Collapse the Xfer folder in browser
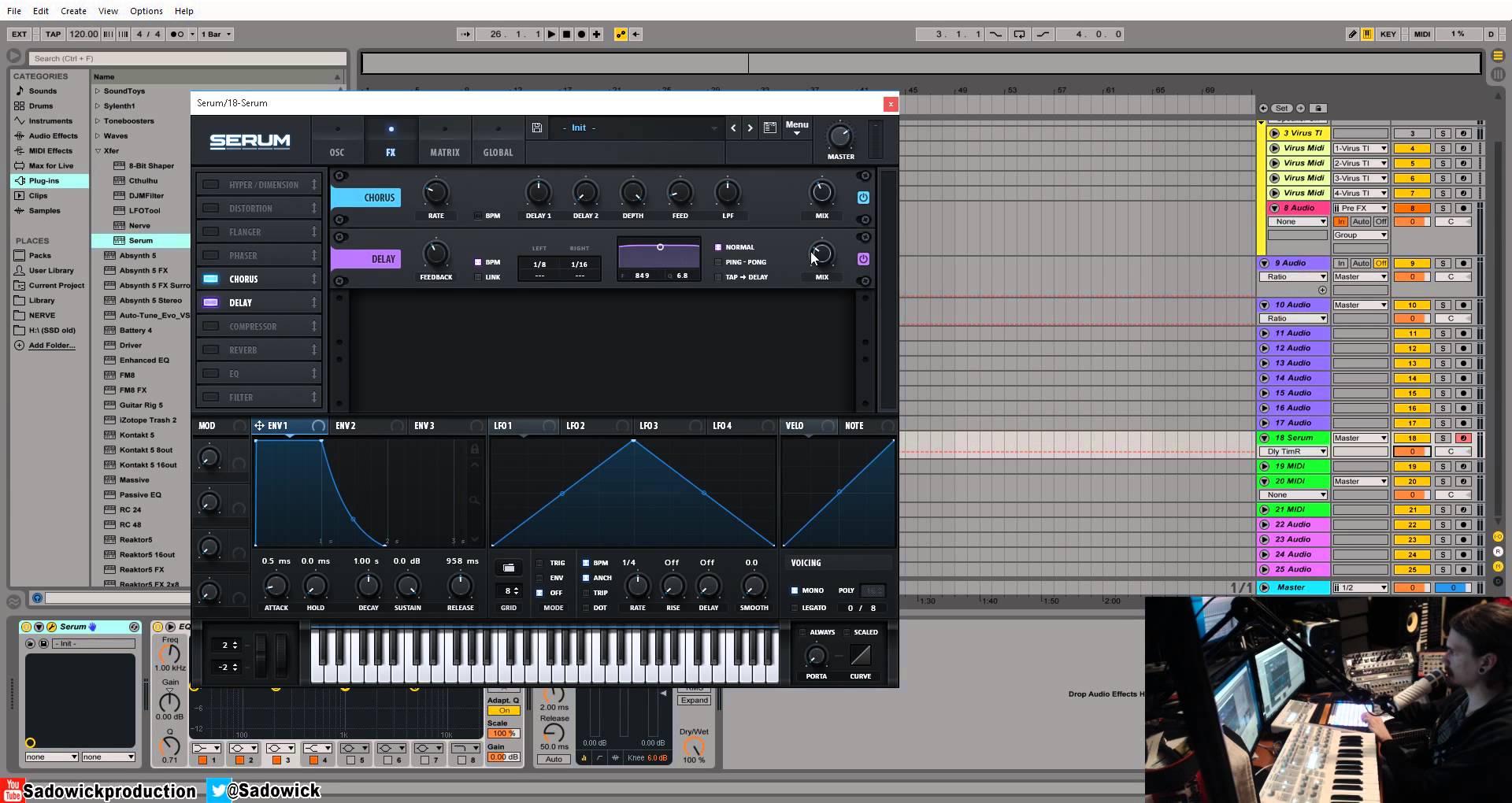 coord(98,151)
